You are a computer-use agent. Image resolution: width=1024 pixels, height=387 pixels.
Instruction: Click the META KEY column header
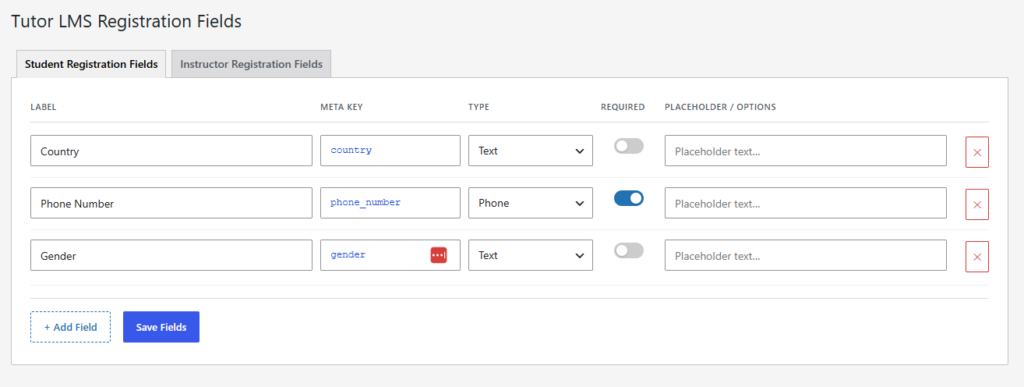click(x=342, y=107)
